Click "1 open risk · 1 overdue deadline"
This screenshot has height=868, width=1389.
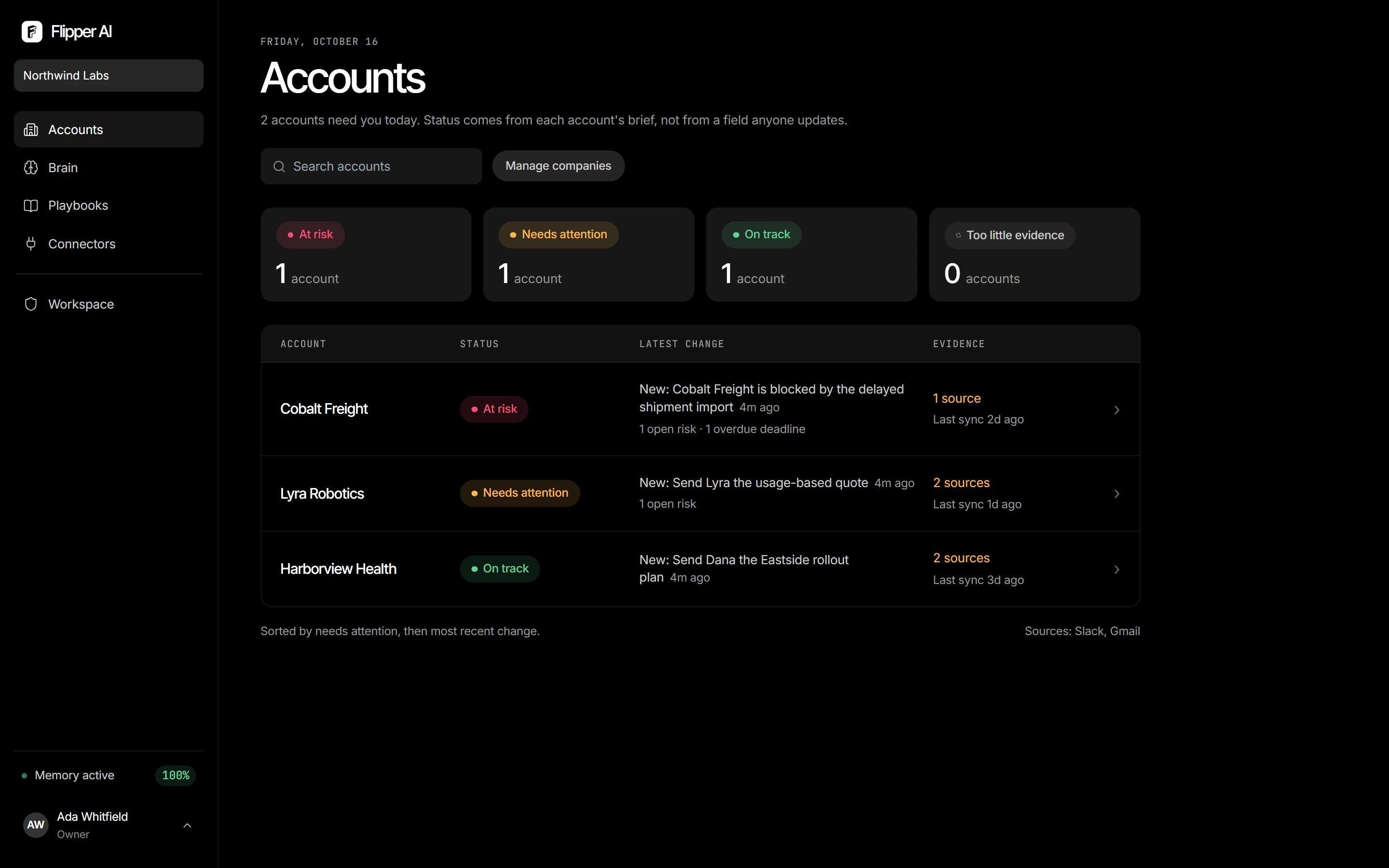(722, 429)
